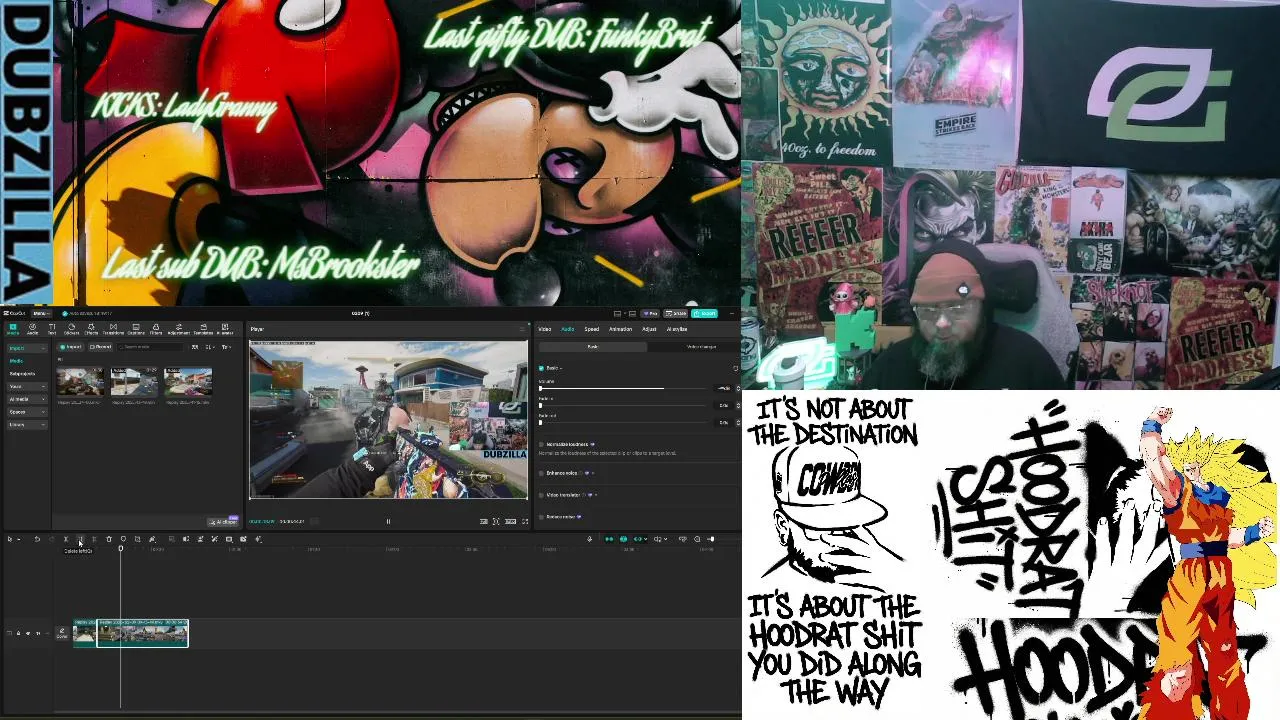Image resolution: width=1280 pixels, height=720 pixels.
Task: Enable the Video translator checkbox
Action: 541,495
